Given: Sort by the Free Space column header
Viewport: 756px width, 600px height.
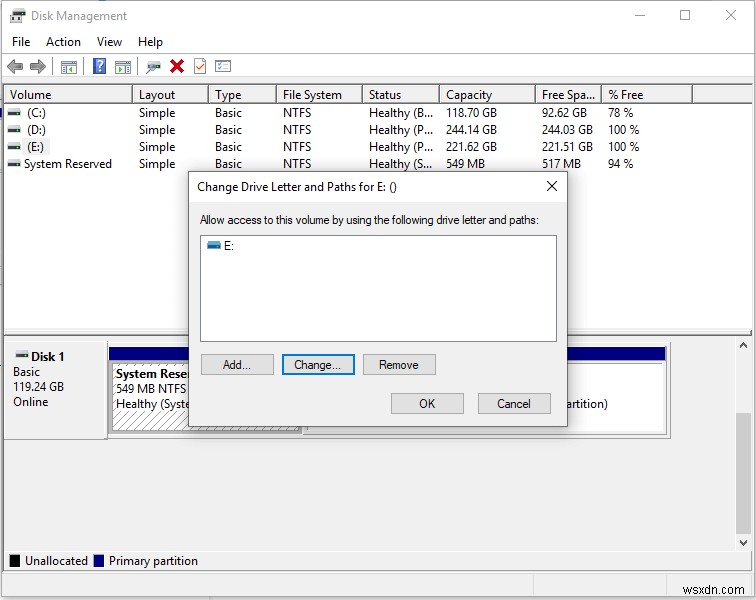Looking at the screenshot, I should click(569, 95).
